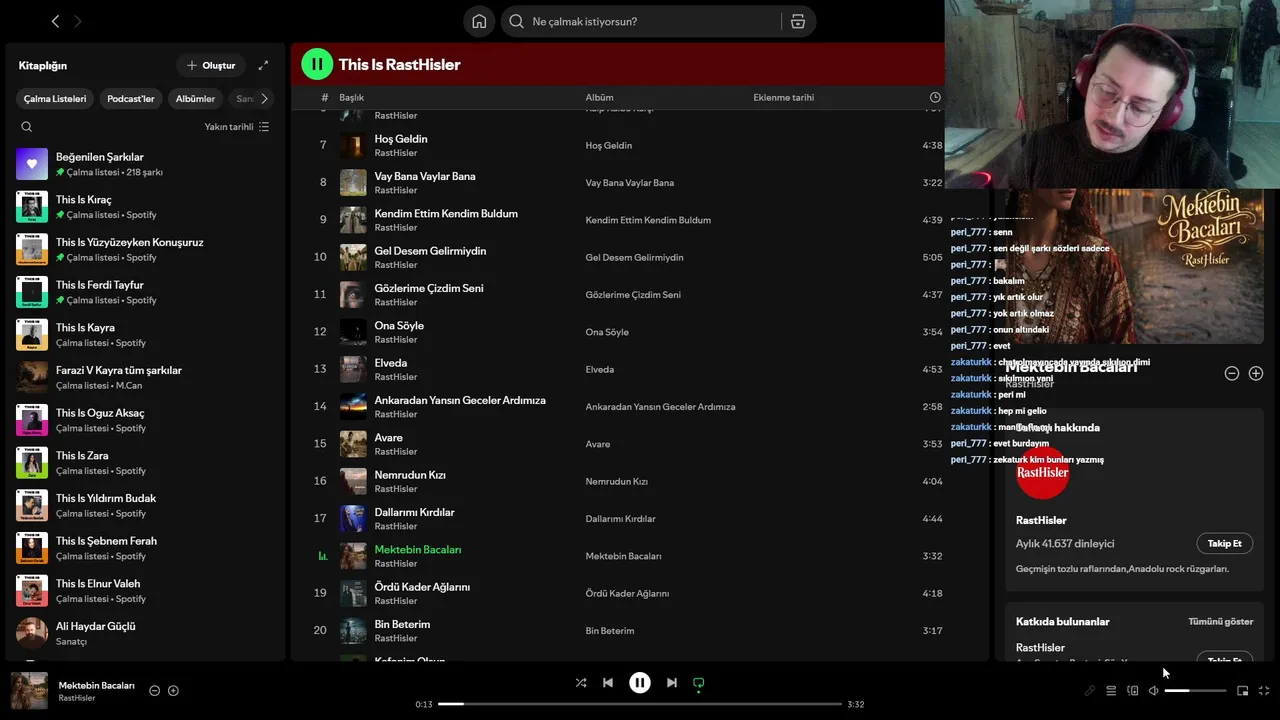Viewport: 1280px width, 720px height.
Task: Pause playlist with the green header button
Action: (x=317, y=64)
